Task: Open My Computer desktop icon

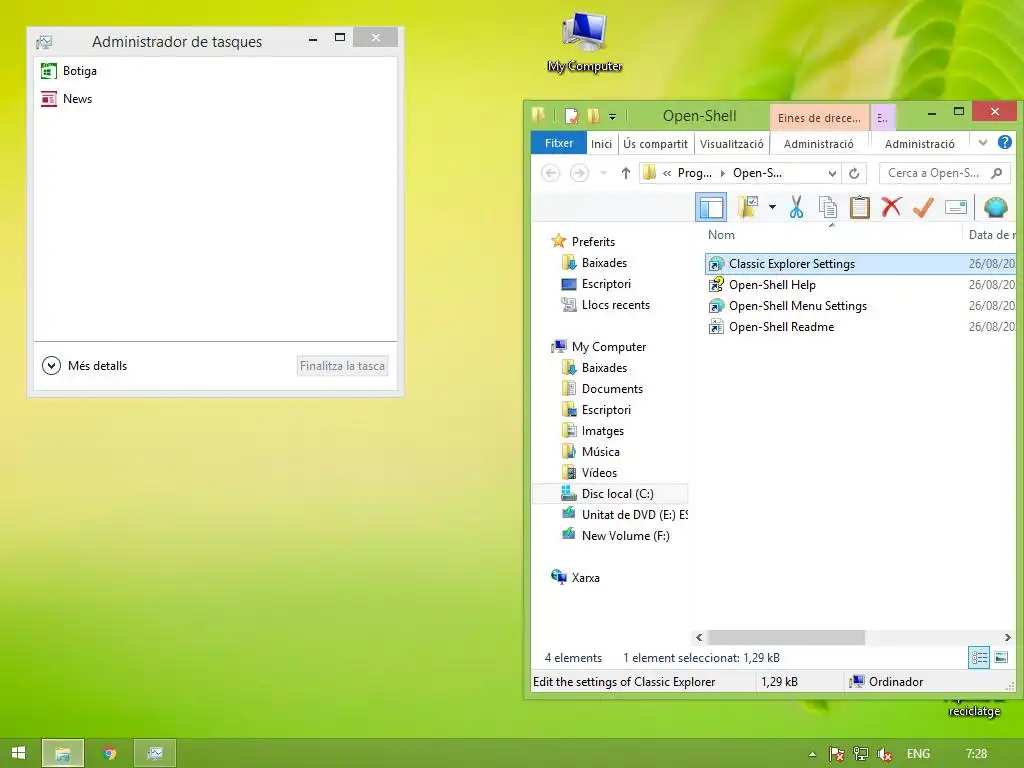Action: 584,42
